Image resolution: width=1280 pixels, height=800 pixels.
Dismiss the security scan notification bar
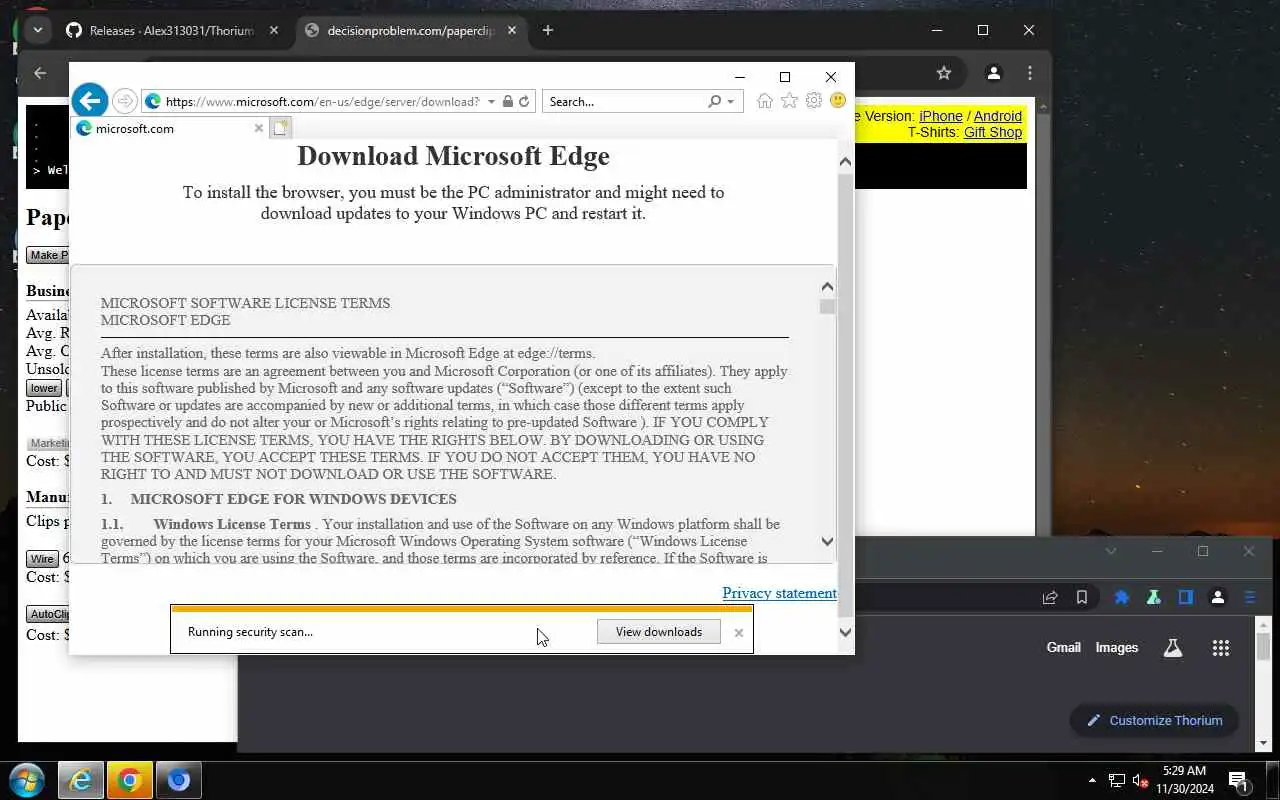(739, 632)
